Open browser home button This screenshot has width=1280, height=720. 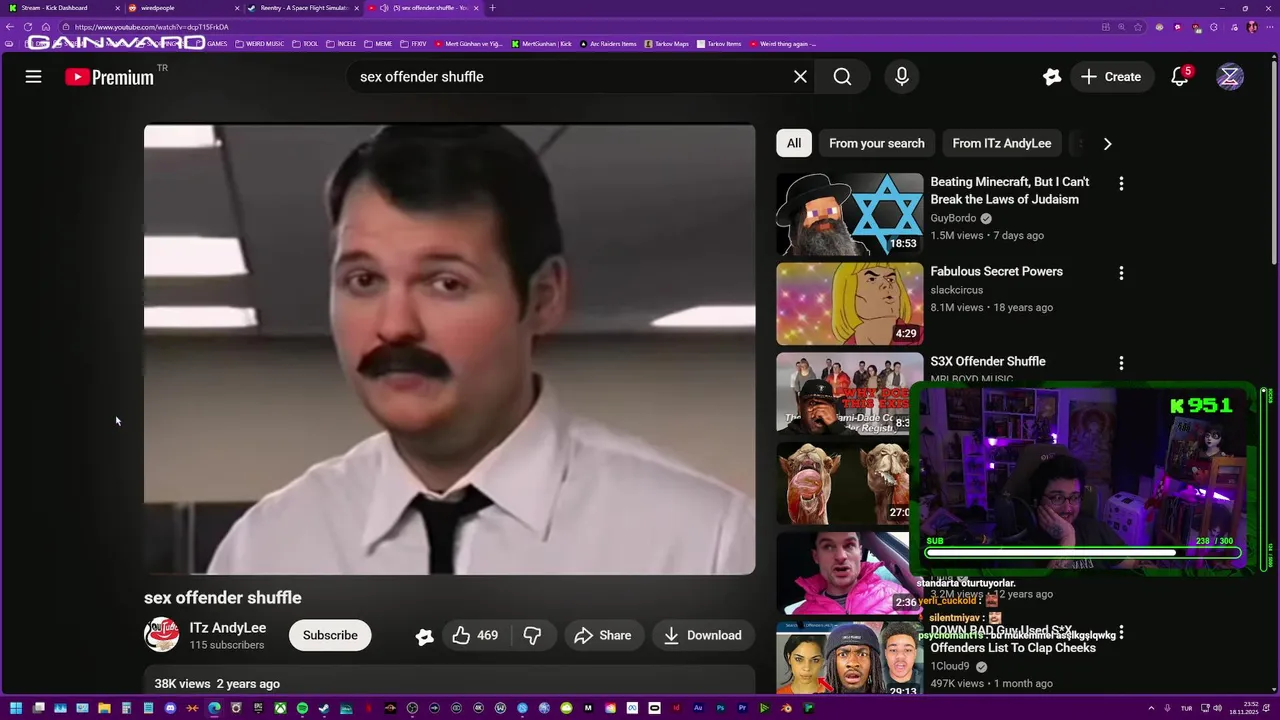click(x=46, y=27)
